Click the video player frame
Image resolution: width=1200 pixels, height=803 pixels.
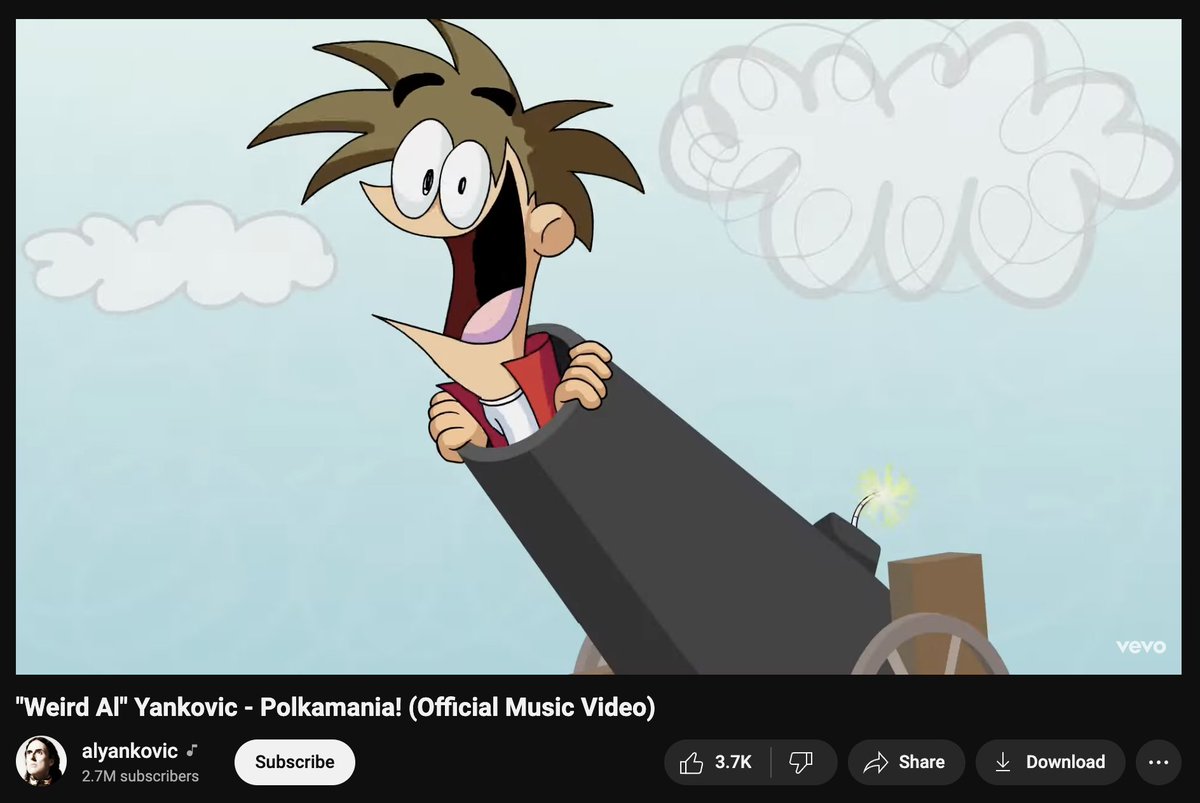598,346
